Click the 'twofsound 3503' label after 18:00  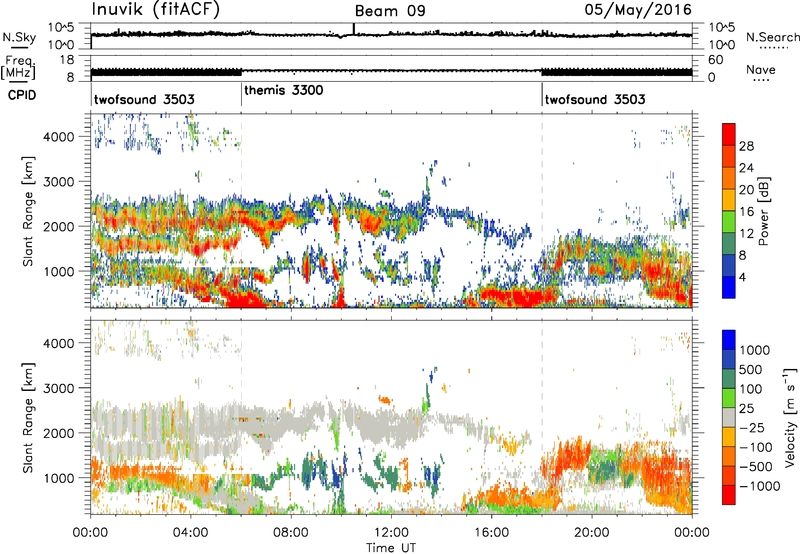point(595,99)
